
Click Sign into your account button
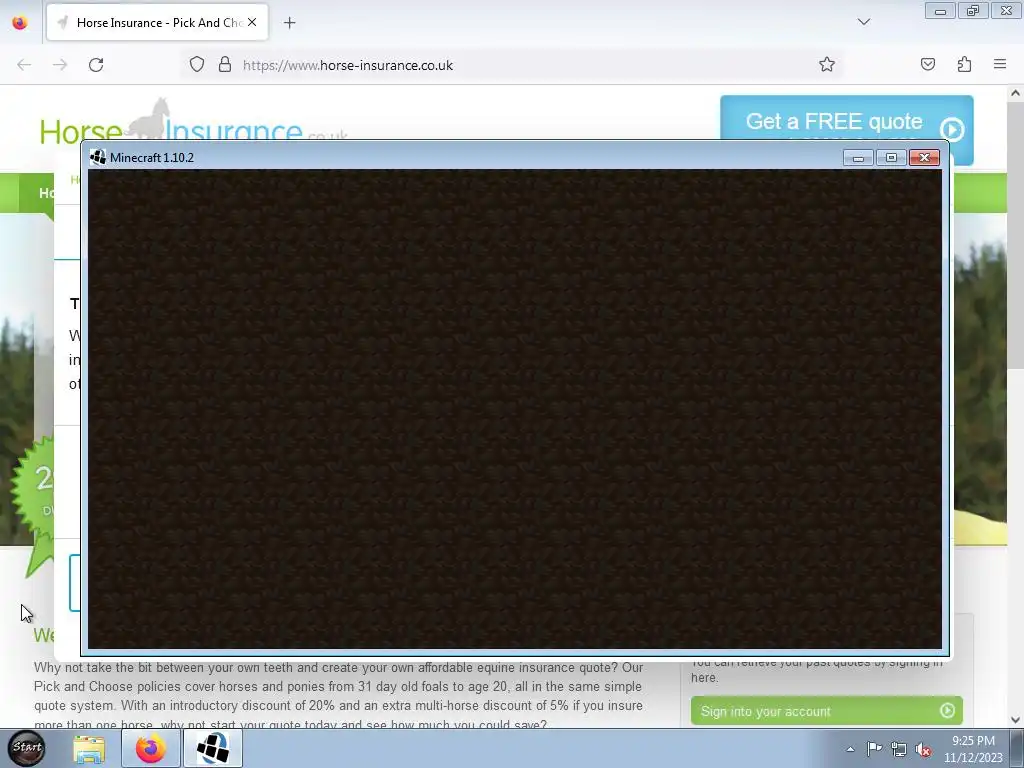point(826,711)
